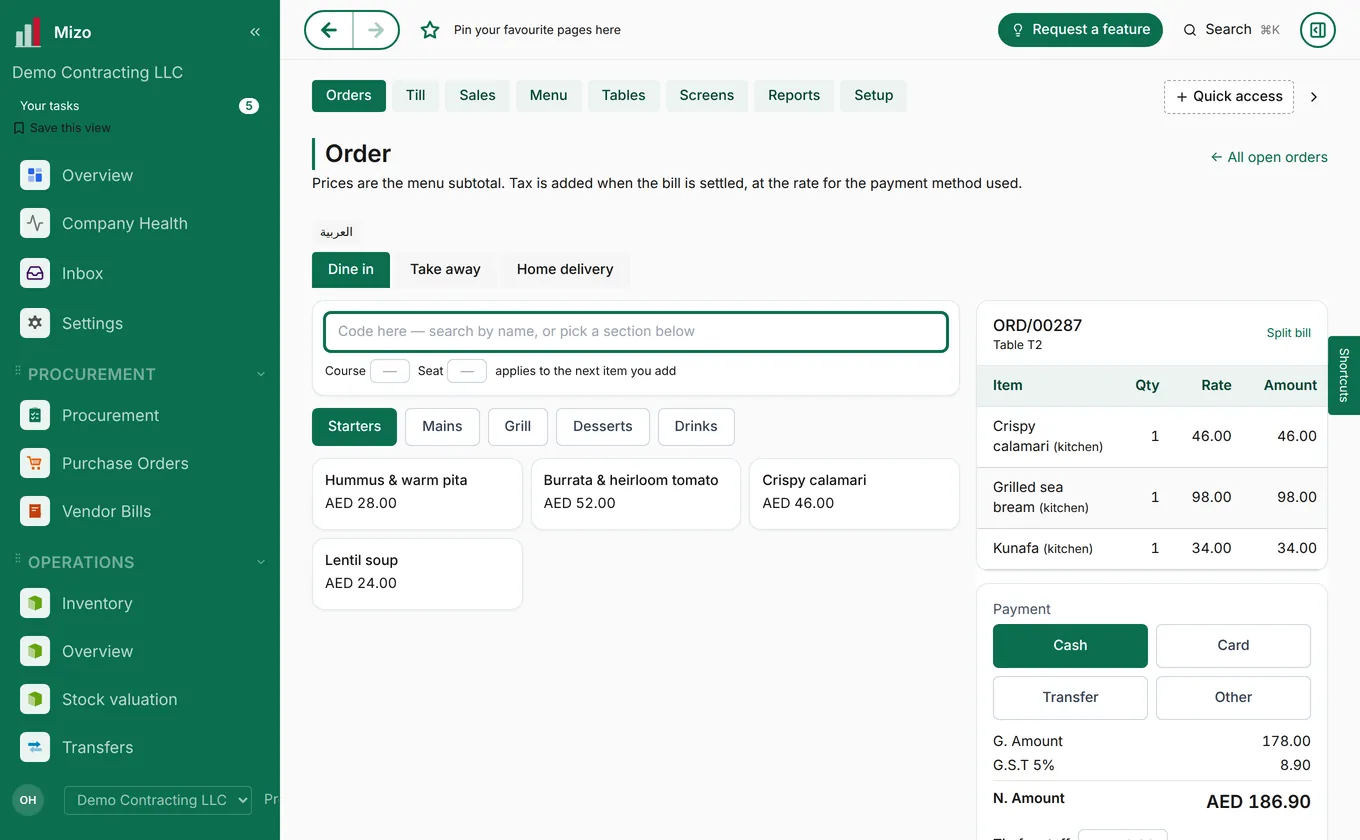1360x840 pixels.
Task: Click the Save this view bookmark icon
Action: click(19, 128)
